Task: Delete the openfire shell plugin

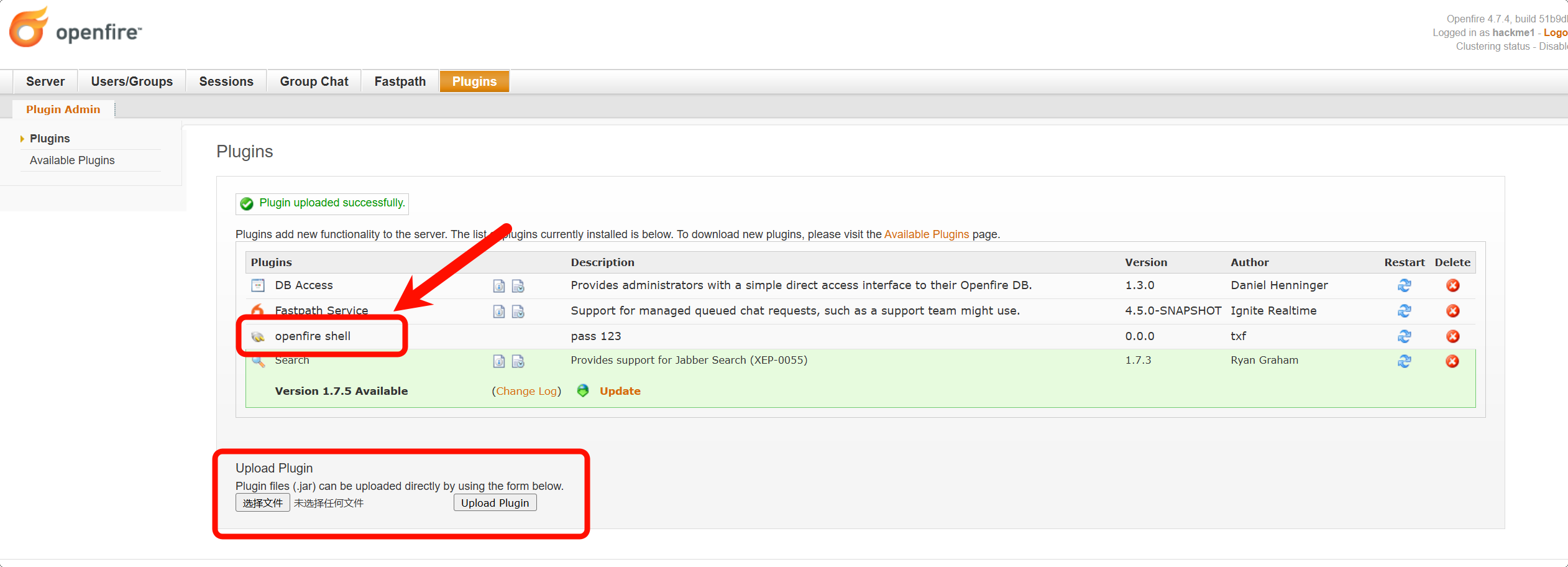Action: tap(1452, 336)
